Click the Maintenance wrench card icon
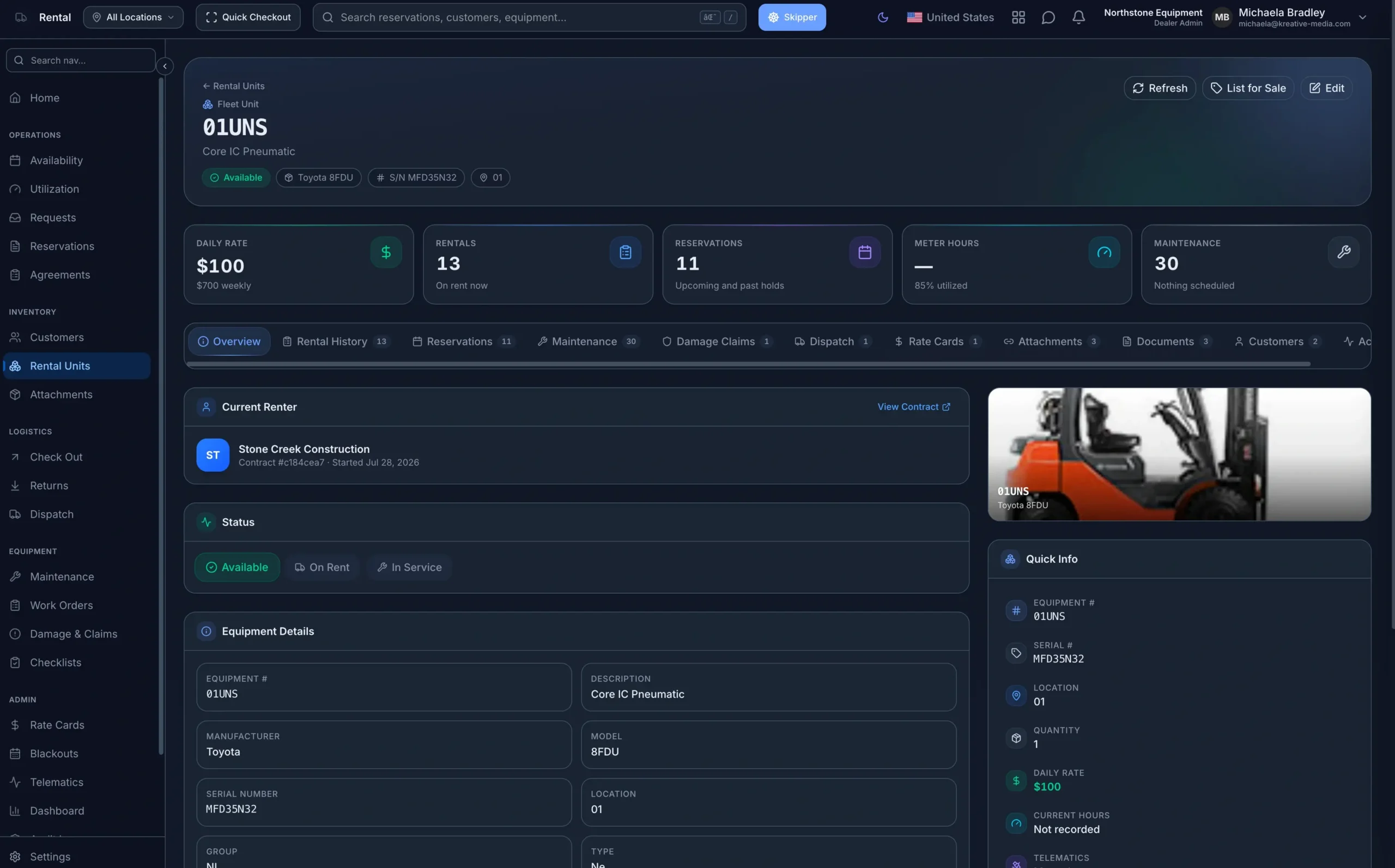 [1343, 252]
